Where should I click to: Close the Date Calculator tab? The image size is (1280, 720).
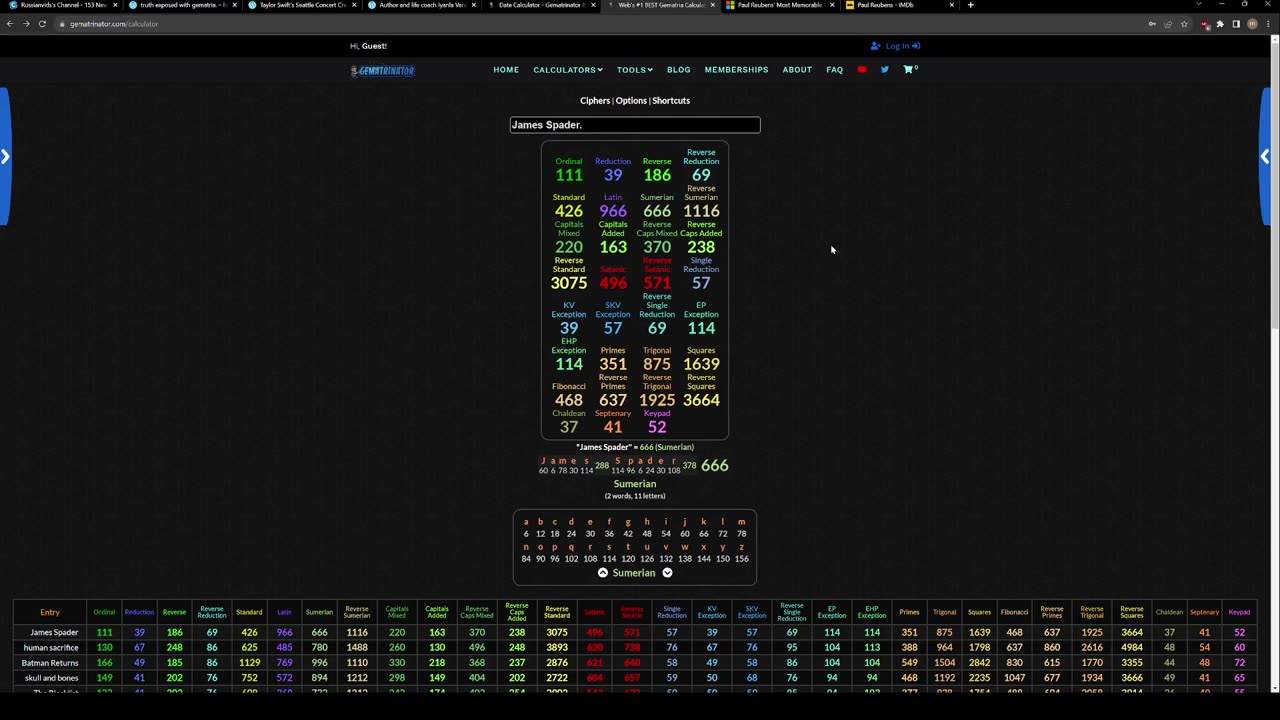[x=593, y=5]
